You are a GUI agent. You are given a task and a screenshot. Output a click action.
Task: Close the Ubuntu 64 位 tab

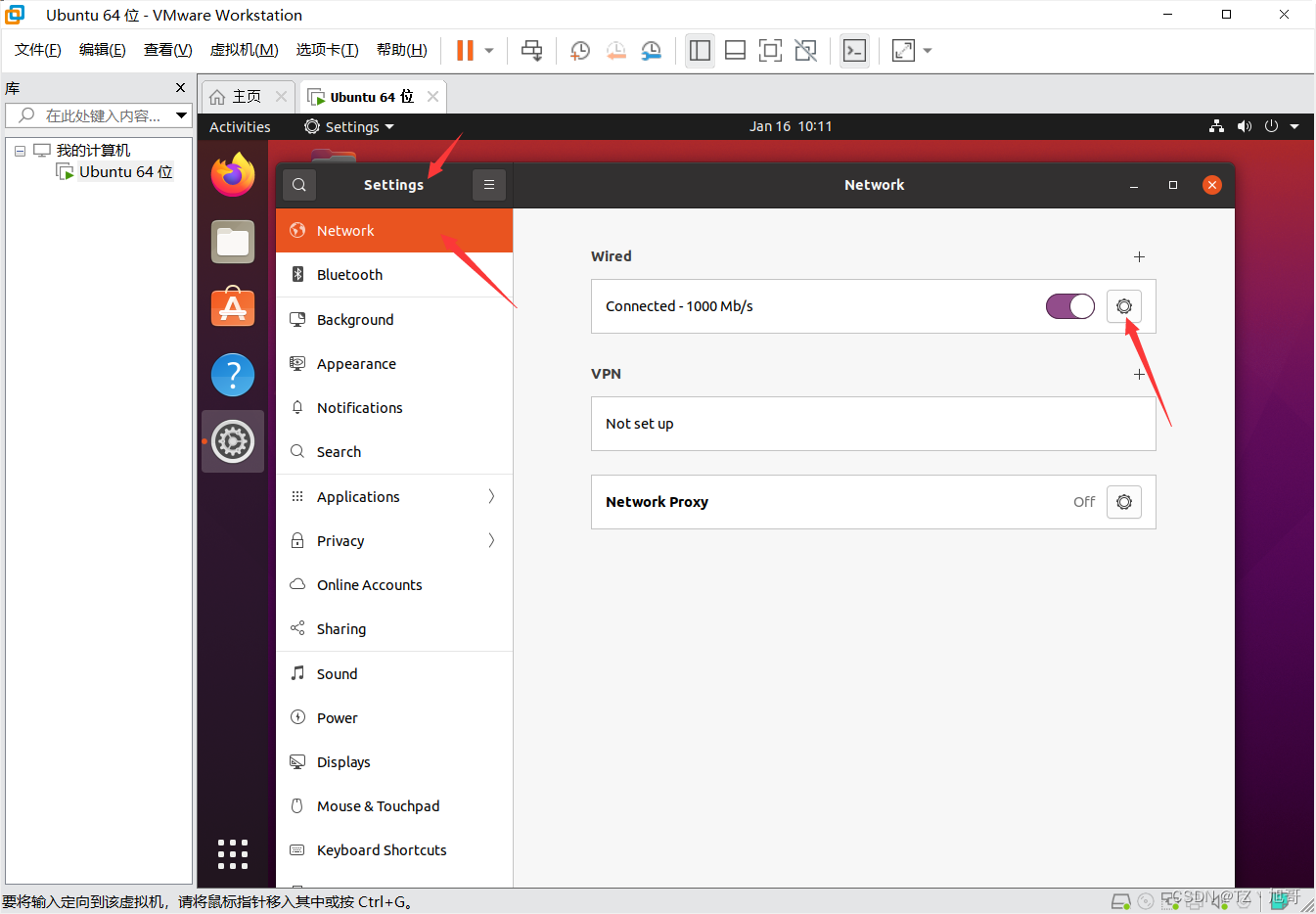pyautogui.click(x=432, y=96)
